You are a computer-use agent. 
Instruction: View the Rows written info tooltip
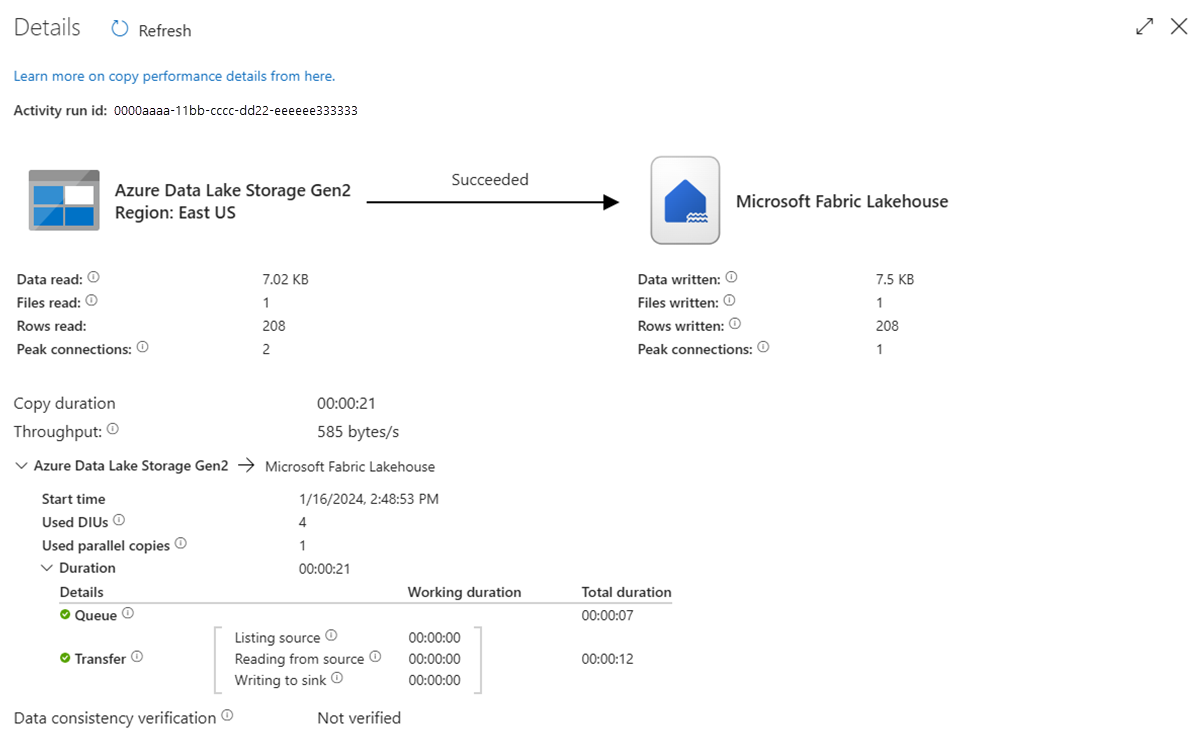tap(736, 324)
